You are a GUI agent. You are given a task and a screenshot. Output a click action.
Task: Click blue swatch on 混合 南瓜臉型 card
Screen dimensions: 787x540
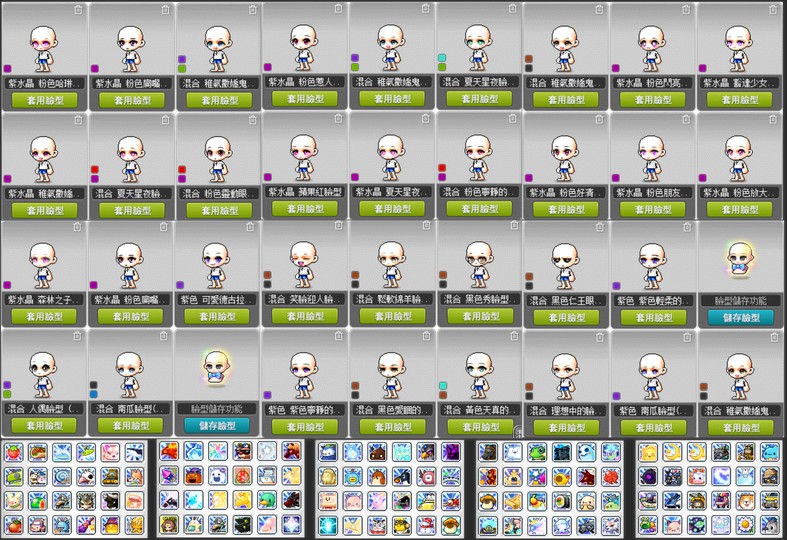(x=93, y=394)
